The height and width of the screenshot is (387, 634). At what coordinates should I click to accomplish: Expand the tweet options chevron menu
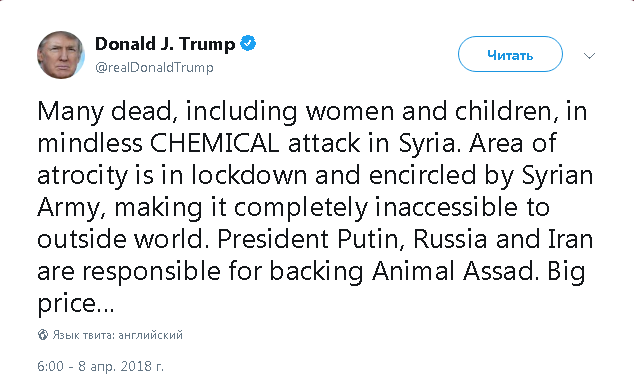click(590, 55)
